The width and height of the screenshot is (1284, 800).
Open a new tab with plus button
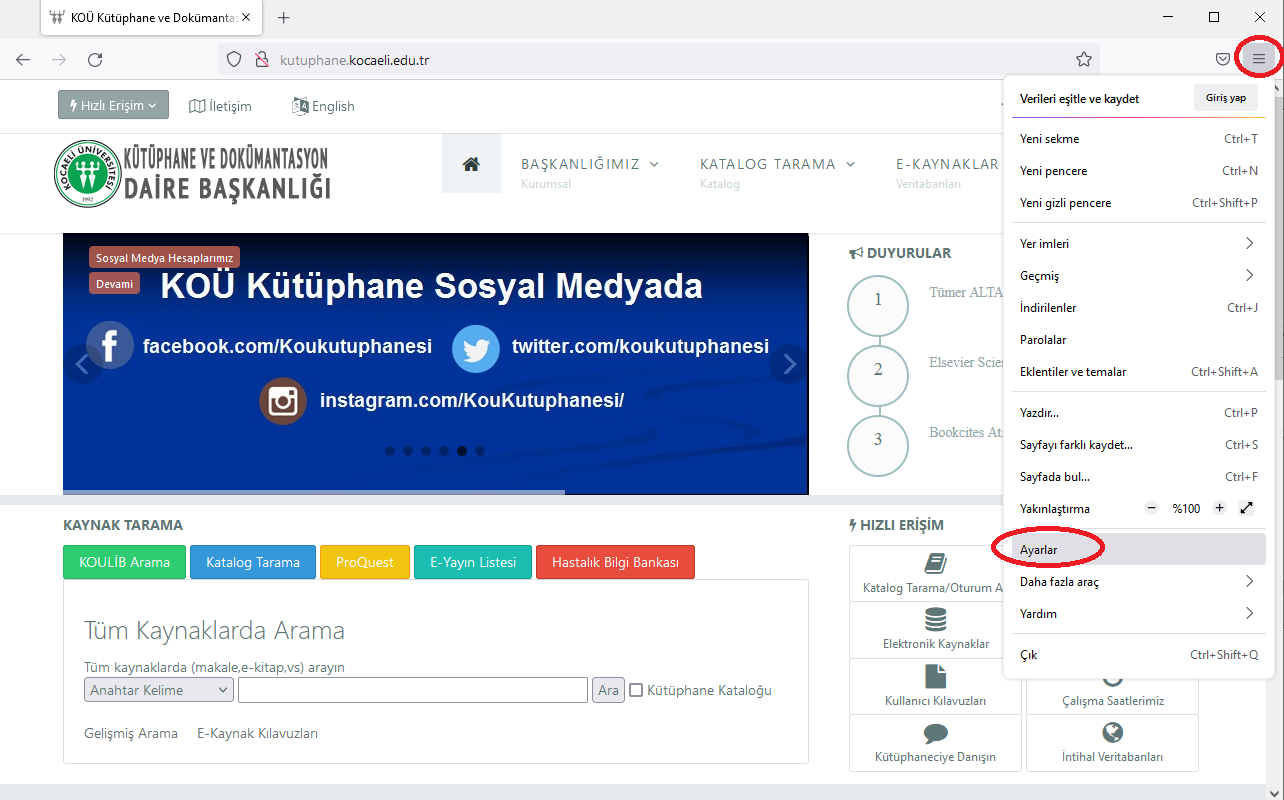284,18
